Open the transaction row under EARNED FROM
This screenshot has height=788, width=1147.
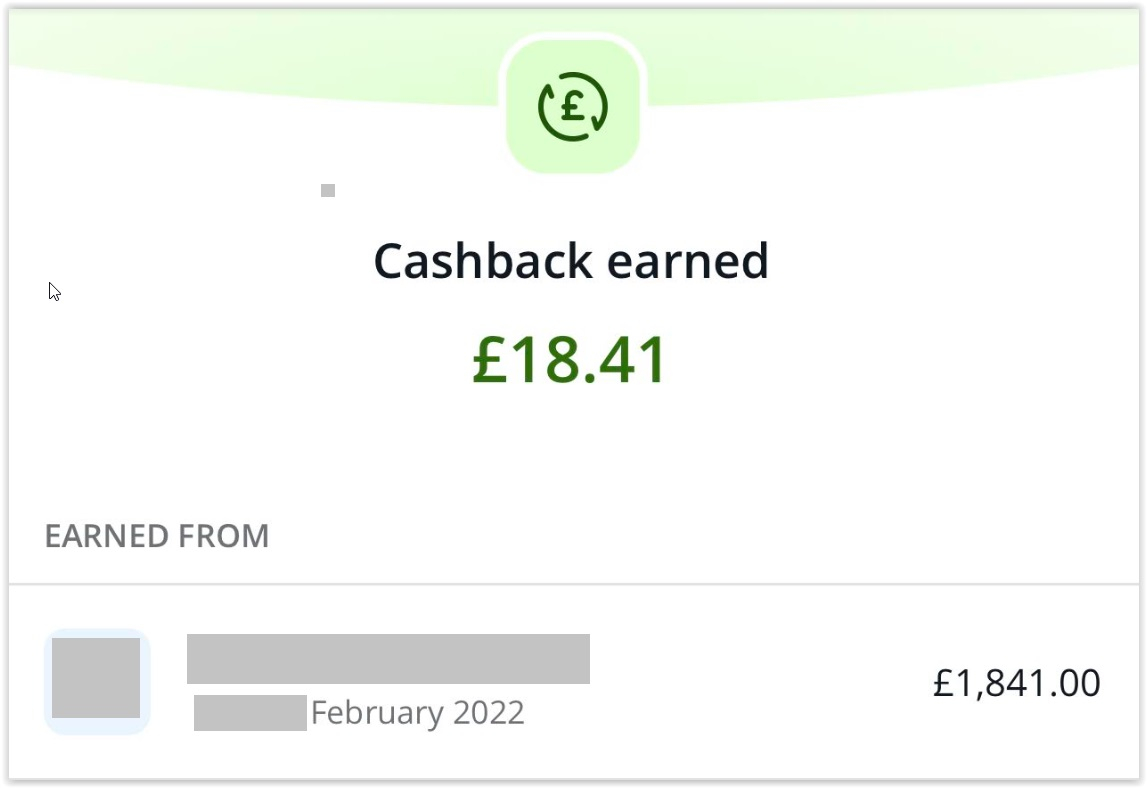574,682
